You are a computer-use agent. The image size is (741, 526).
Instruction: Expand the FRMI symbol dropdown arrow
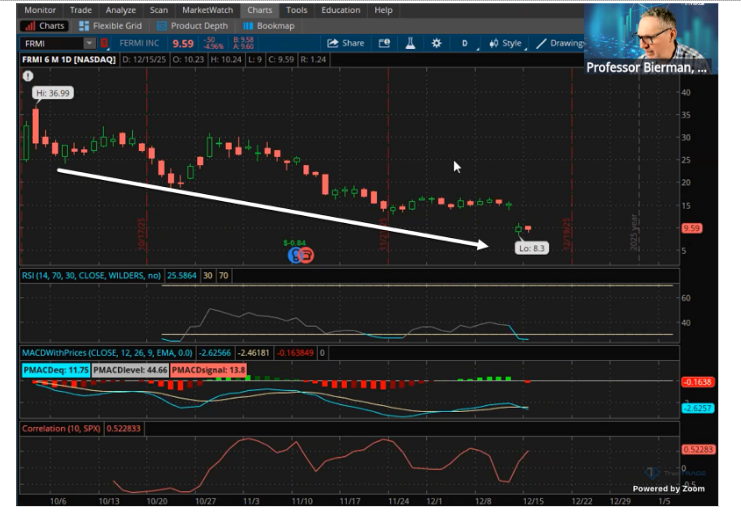coord(90,44)
